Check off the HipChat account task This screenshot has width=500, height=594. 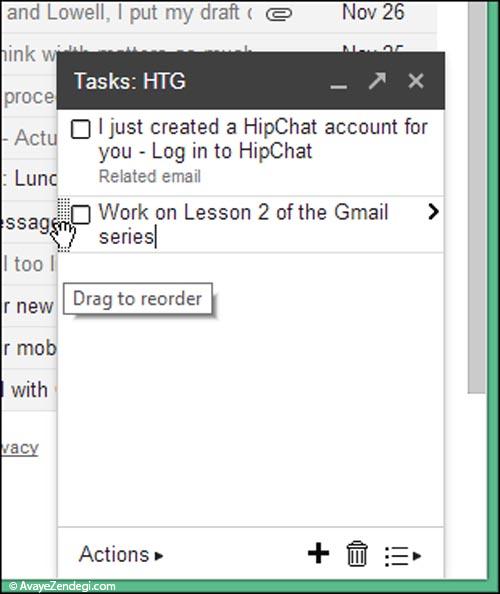click(81, 129)
